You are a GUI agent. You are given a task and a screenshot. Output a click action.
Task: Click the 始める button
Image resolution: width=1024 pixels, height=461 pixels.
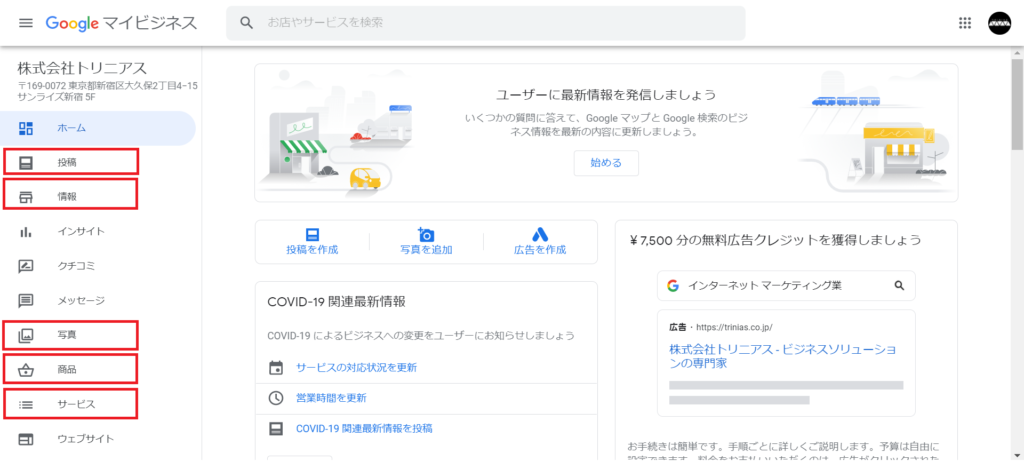[x=606, y=163]
